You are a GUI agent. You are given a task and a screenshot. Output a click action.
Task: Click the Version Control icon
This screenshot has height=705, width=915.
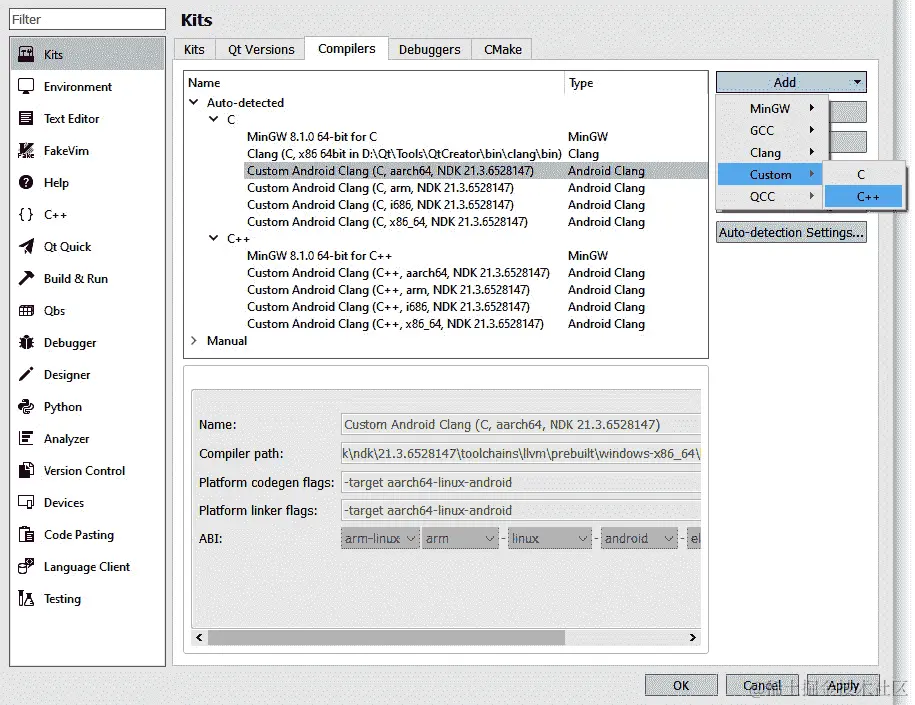pyautogui.click(x=26, y=470)
